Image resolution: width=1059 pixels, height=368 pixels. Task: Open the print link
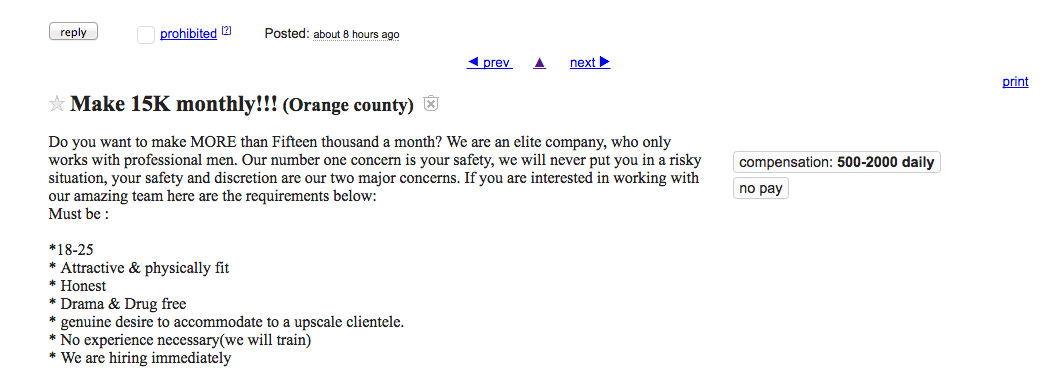tap(1015, 82)
